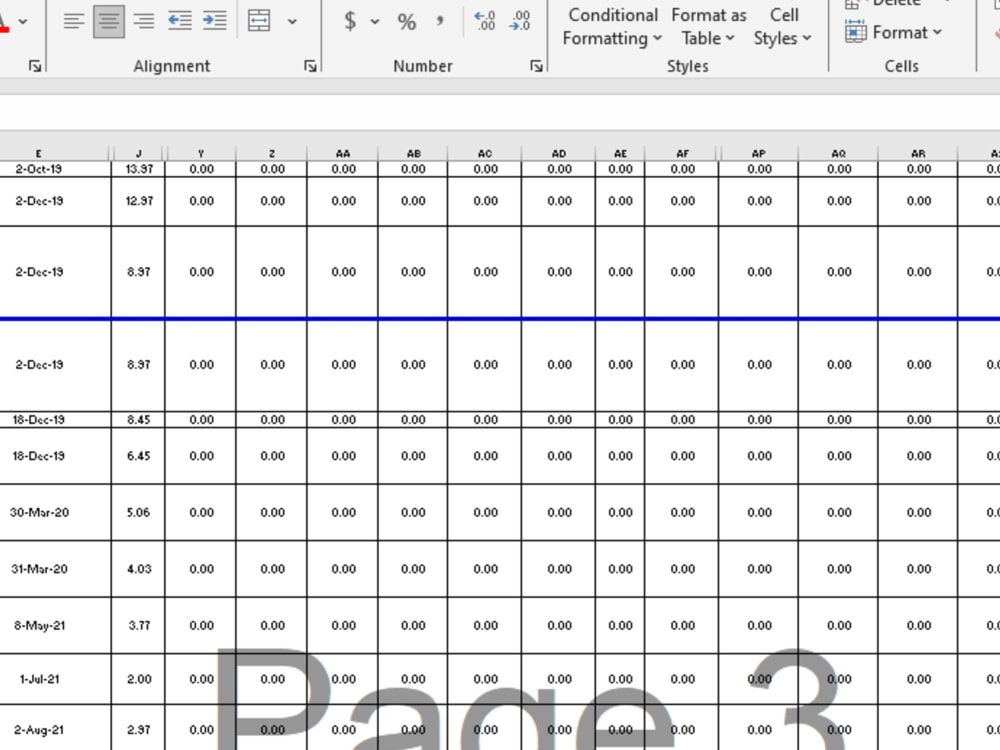Open font color dropdown arrow
This screenshot has height=750, width=1000.
click(23, 22)
